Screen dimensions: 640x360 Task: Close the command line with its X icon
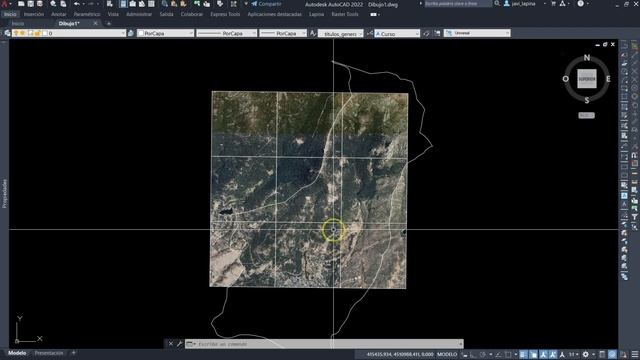pos(171,344)
